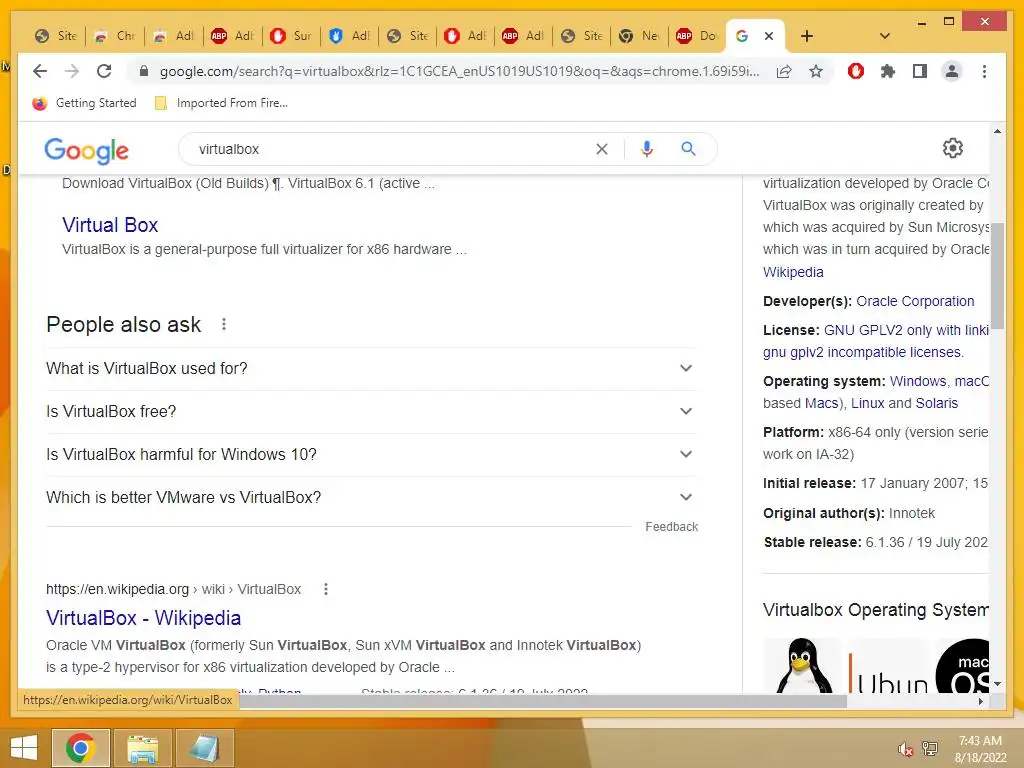Switch to the Sur tab
Screen dimensions: 1024x768
point(291,36)
